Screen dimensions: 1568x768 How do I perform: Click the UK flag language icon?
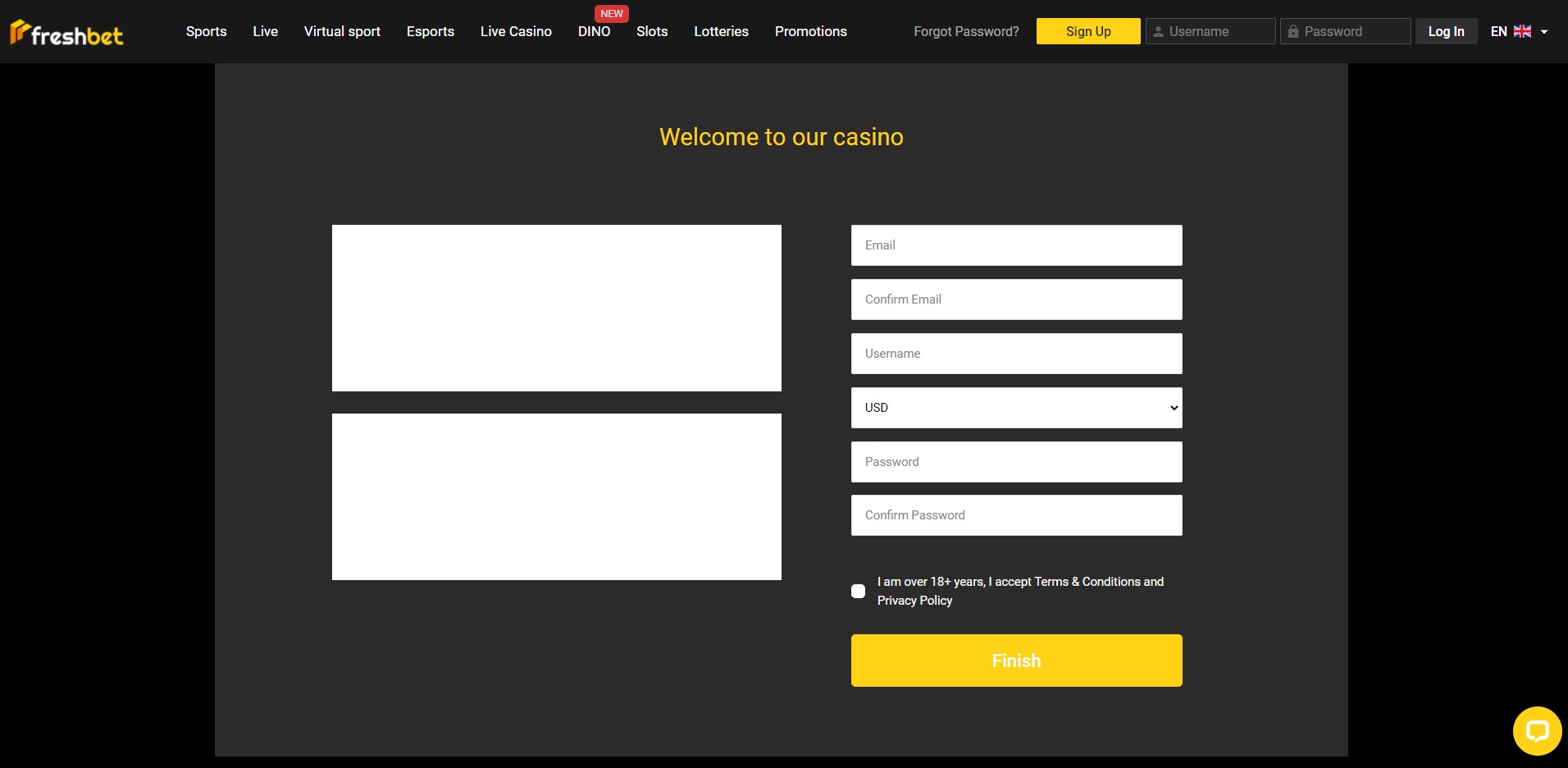tap(1522, 31)
